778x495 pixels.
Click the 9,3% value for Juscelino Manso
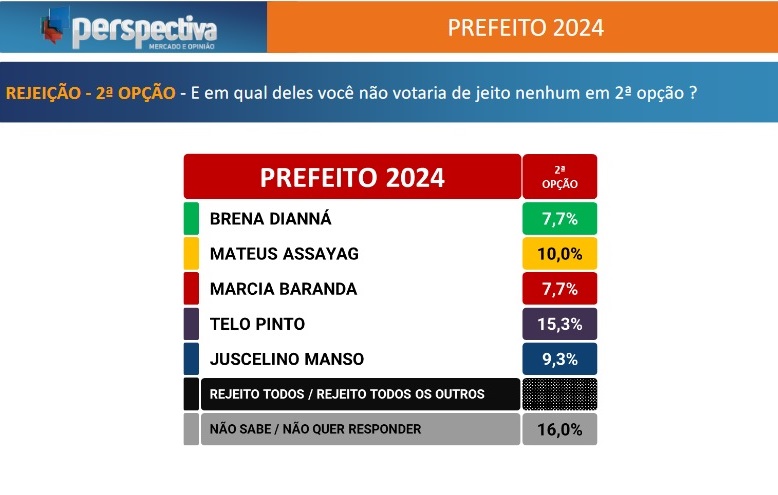point(560,359)
